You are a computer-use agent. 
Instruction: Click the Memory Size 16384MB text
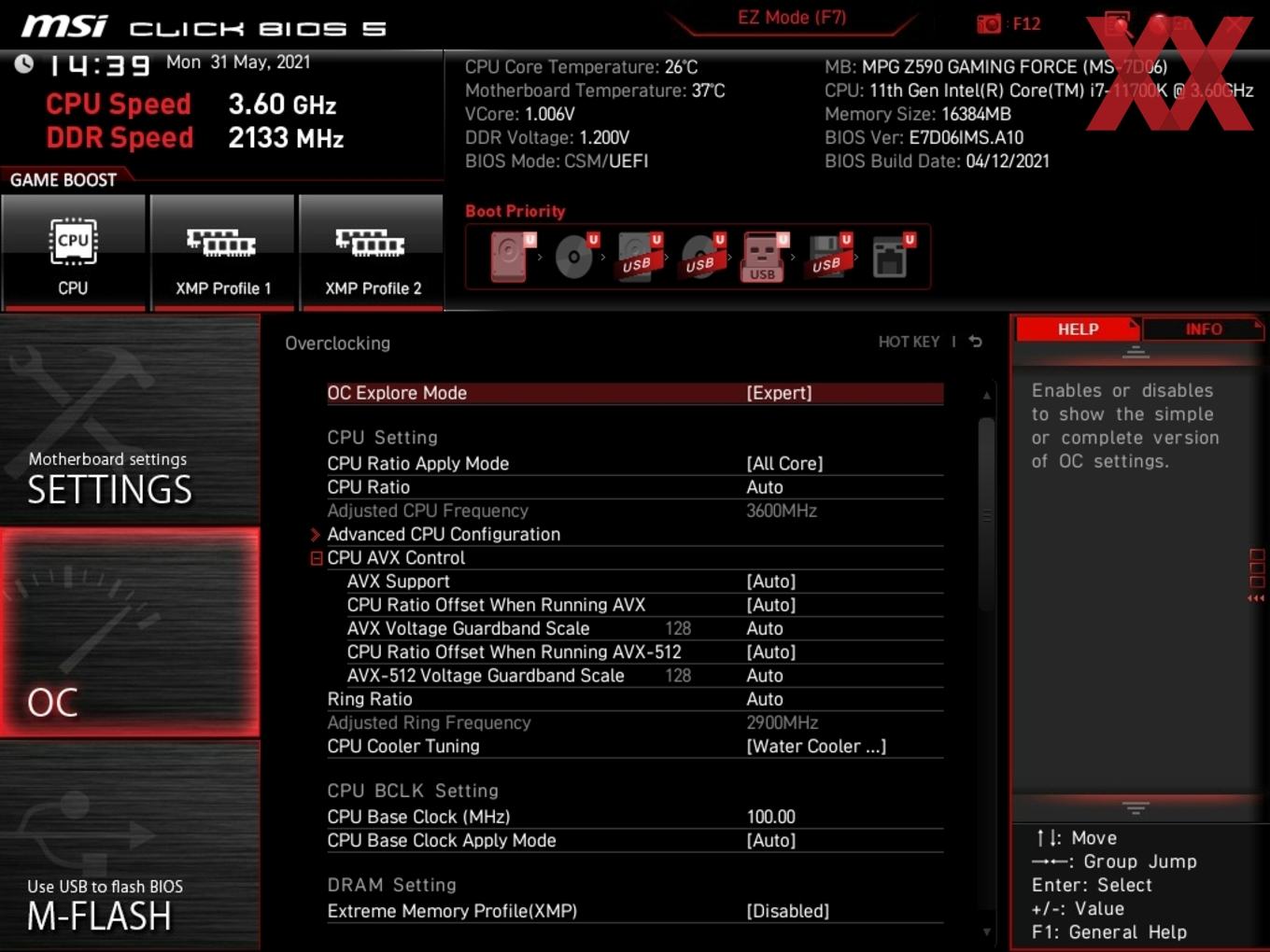[x=918, y=114]
